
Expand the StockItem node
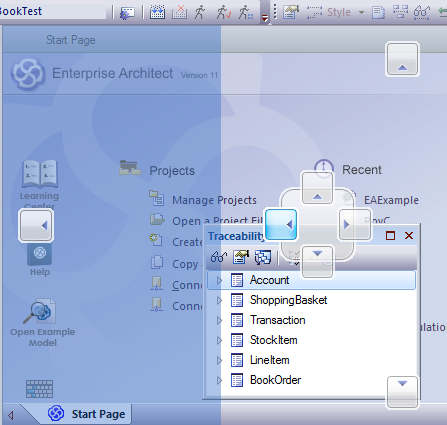click(x=219, y=340)
